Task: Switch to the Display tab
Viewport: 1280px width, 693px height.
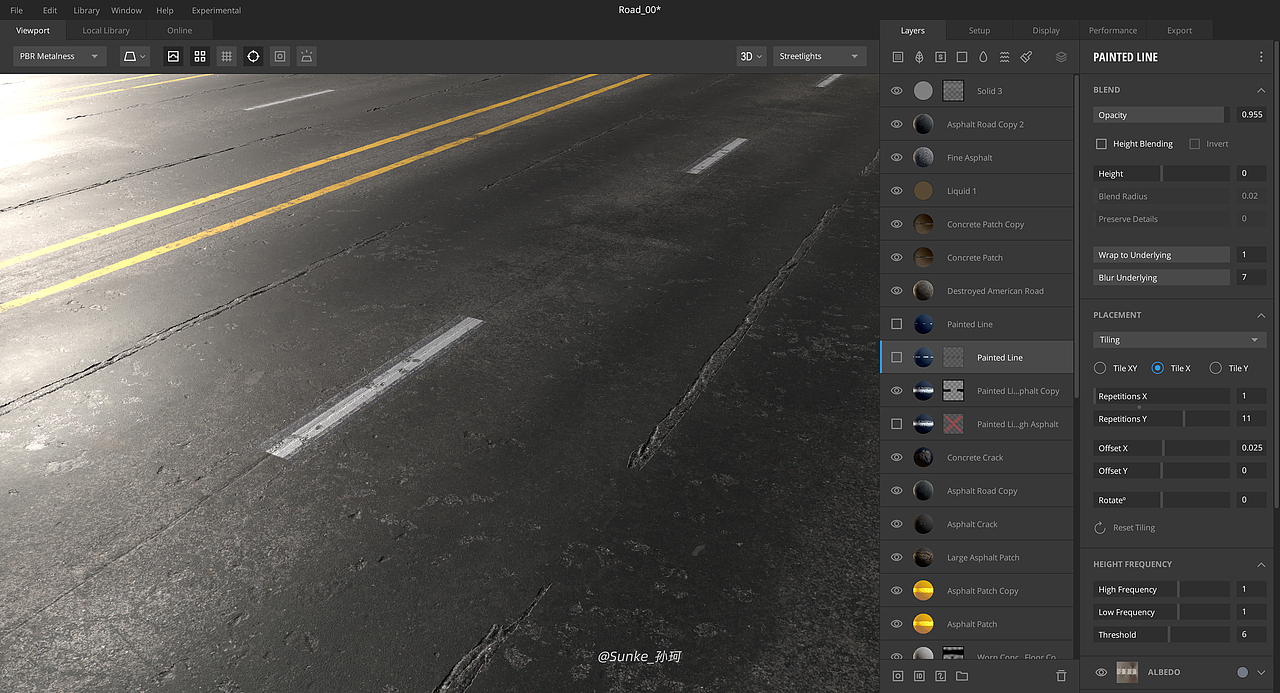Action: [x=1046, y=30]
